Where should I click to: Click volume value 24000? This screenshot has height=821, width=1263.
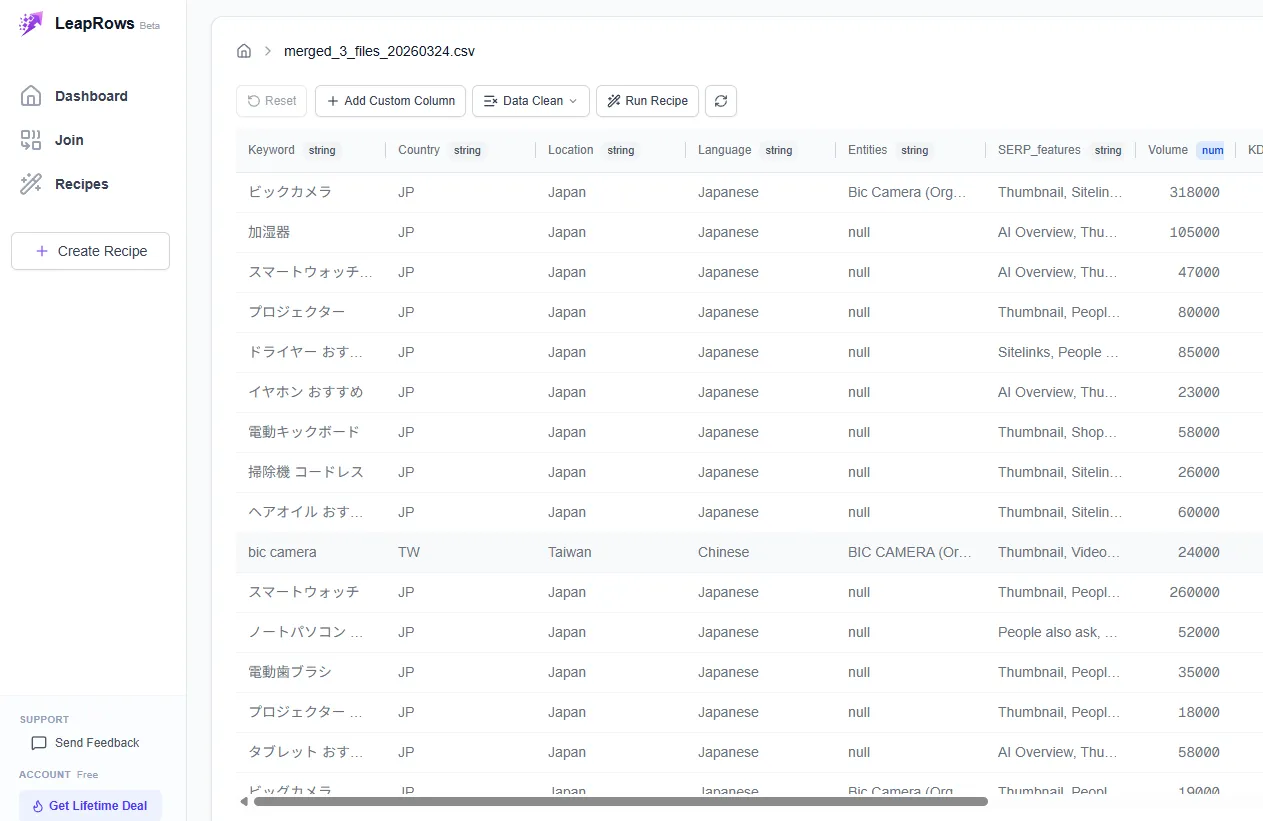(1199, 552)
